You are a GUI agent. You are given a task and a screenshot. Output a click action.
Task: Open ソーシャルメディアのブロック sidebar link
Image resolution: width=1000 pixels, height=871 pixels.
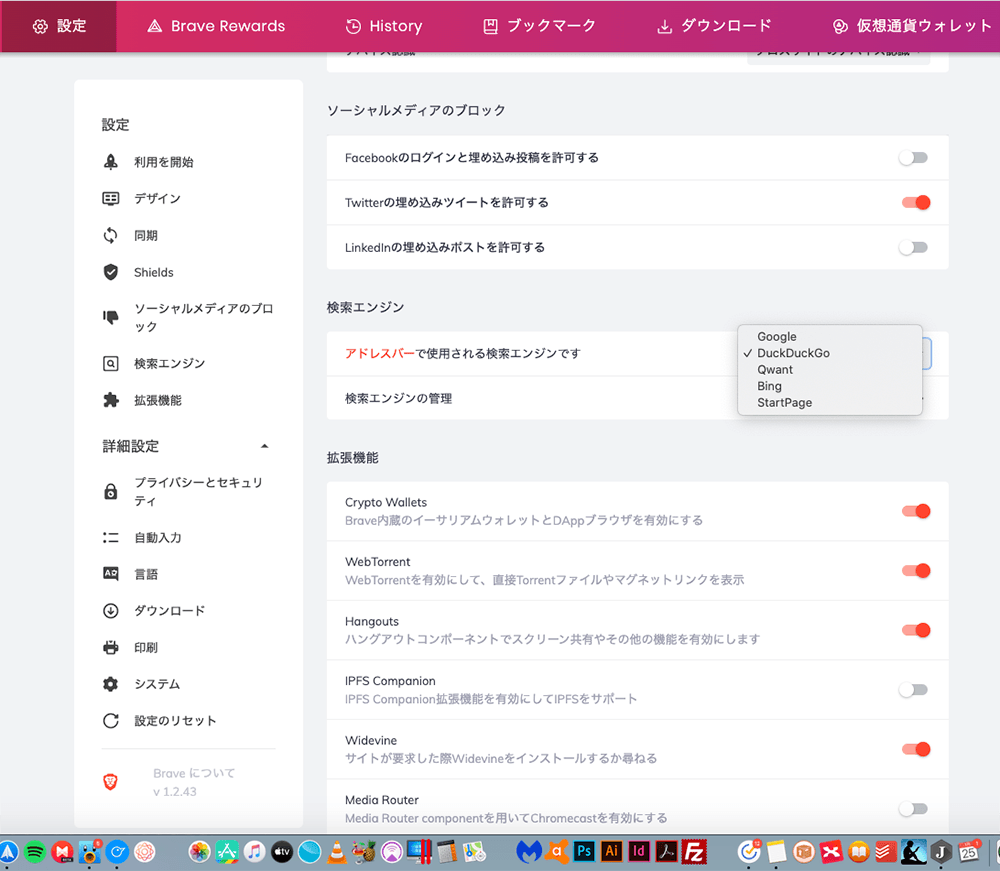point(203,318)
